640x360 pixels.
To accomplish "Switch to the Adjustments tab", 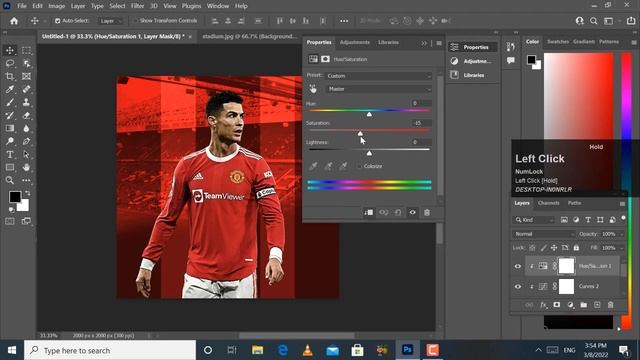I will click(355, 42).
